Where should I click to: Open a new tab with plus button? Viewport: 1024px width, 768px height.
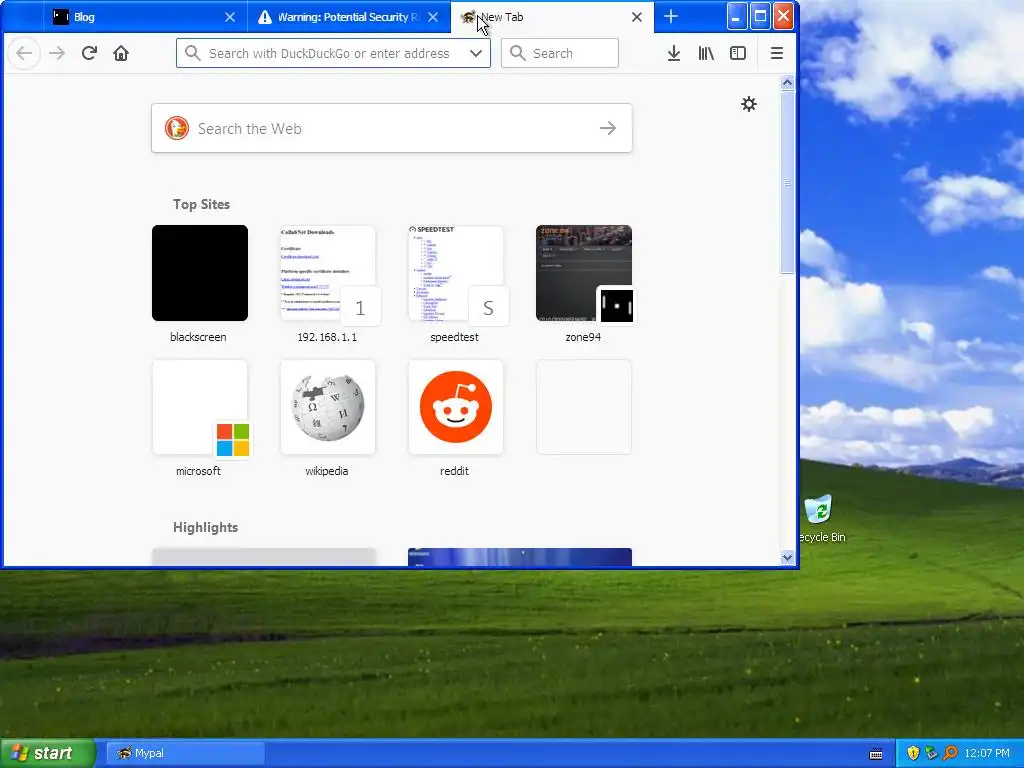tap(671, 17)
